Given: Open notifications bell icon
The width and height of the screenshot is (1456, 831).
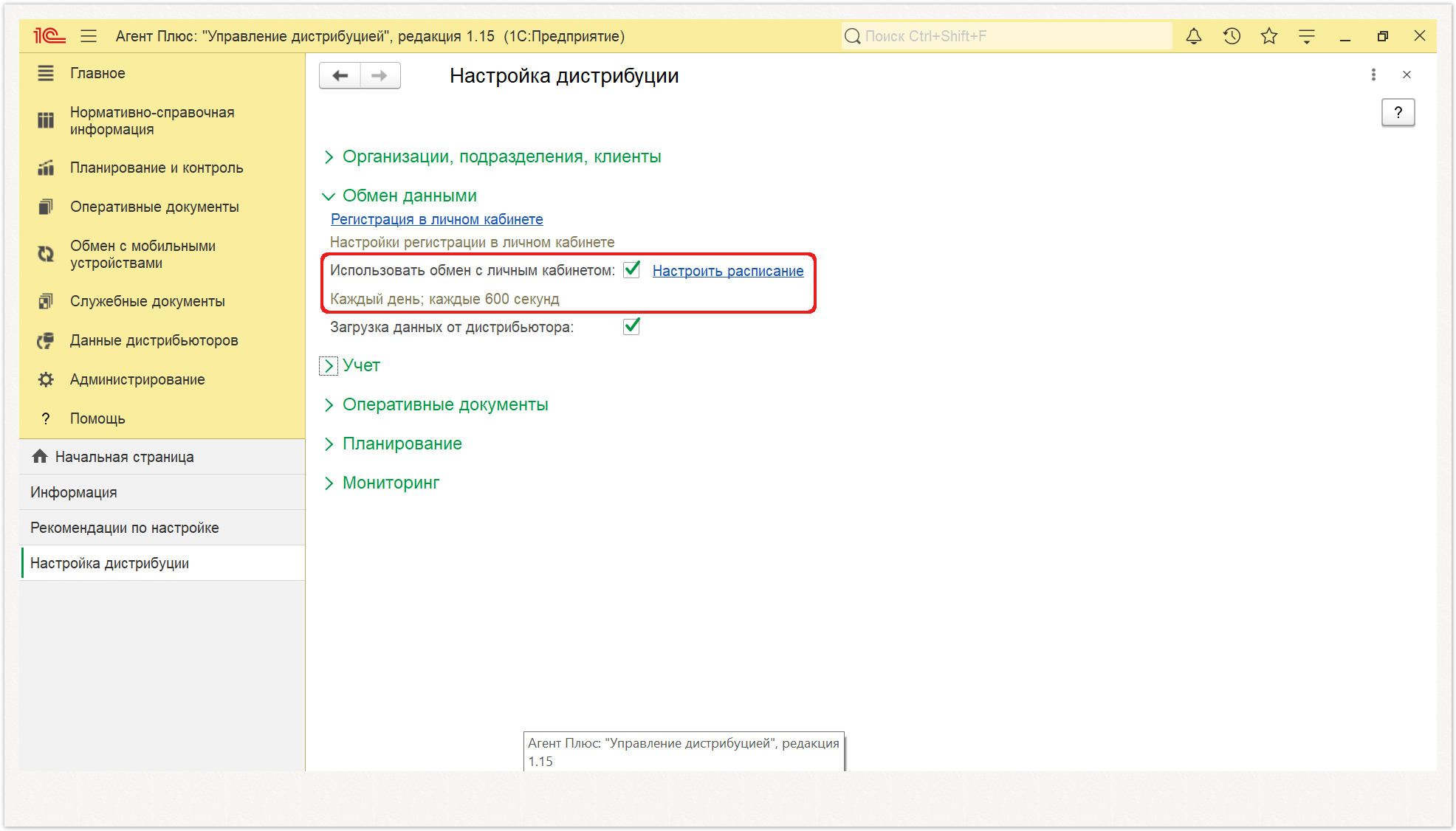Looking at the screenshot, I should tap(1193, 36).
